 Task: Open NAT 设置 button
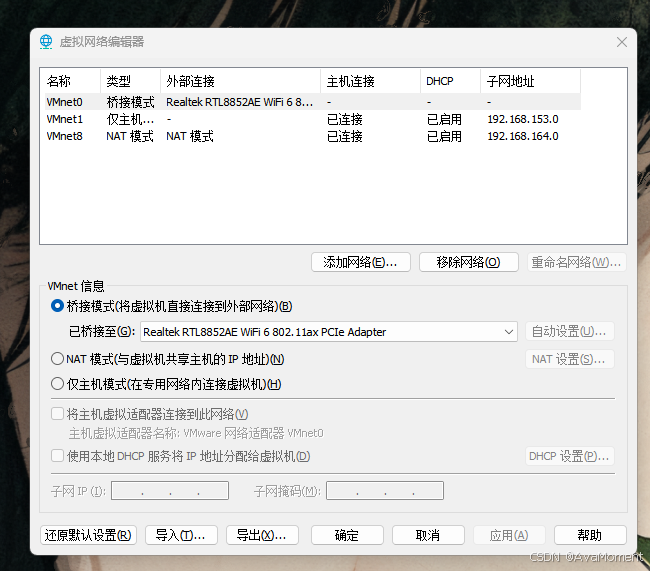coord(569,359)
